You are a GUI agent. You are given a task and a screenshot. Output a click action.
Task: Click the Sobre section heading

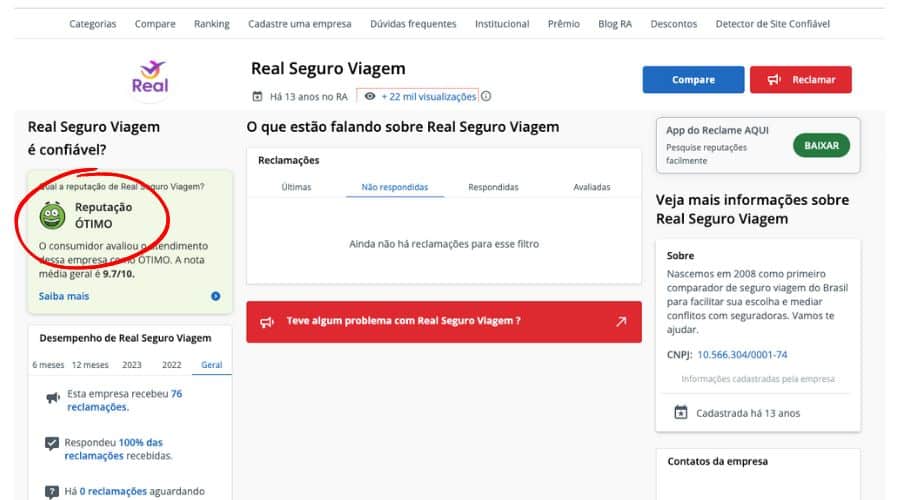click(680, 256)
